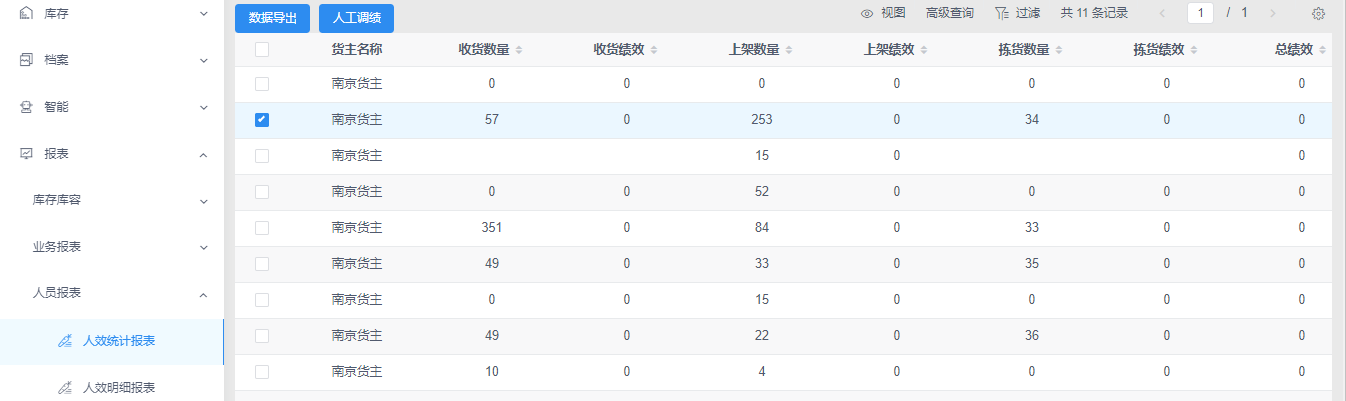Open 高级查询 advanced search
This screenshot has height=401, width=1346.
[x=950, y=13]
